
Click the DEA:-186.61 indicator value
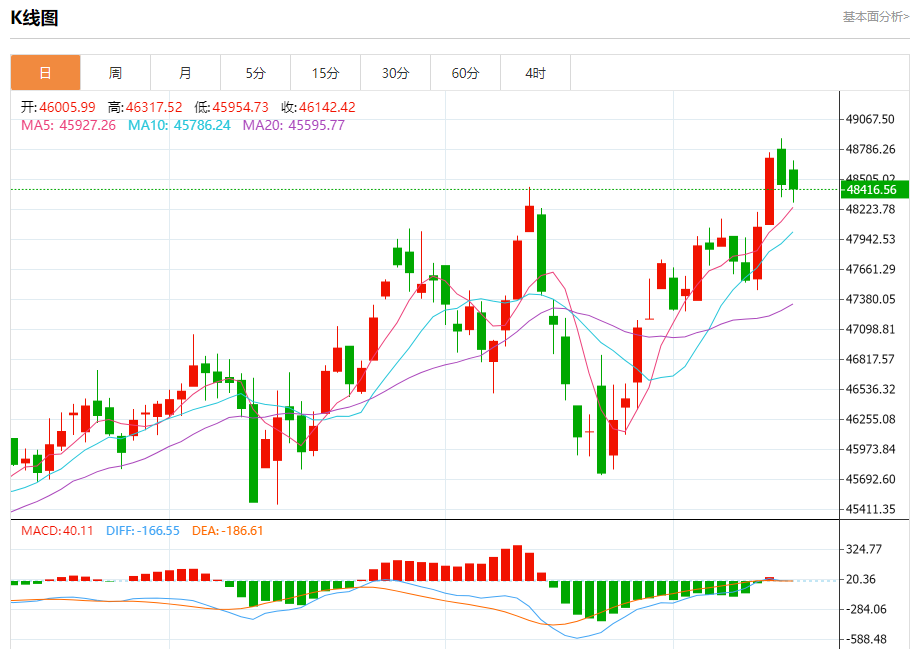pyautogui.click(x=228, y=530)
